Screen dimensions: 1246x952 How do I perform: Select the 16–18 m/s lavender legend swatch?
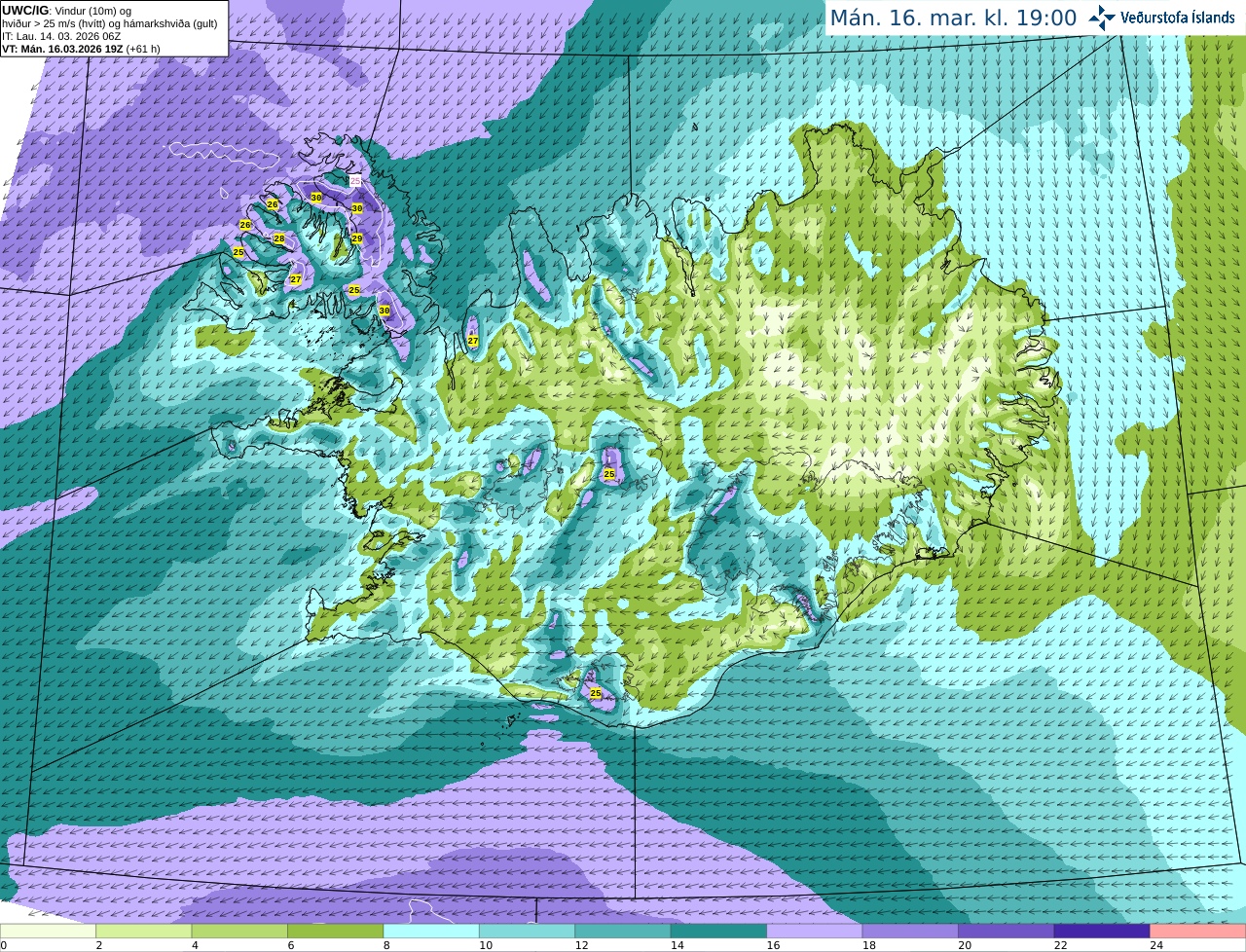click(x=815, y=931)
